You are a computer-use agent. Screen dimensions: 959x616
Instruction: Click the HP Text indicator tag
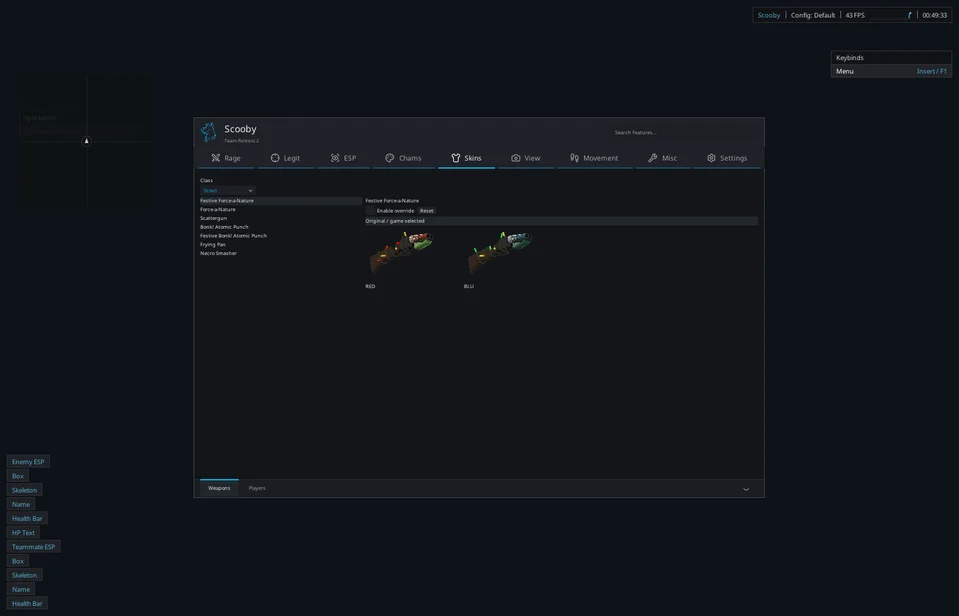pyautogui.click(x=23, y=533)
